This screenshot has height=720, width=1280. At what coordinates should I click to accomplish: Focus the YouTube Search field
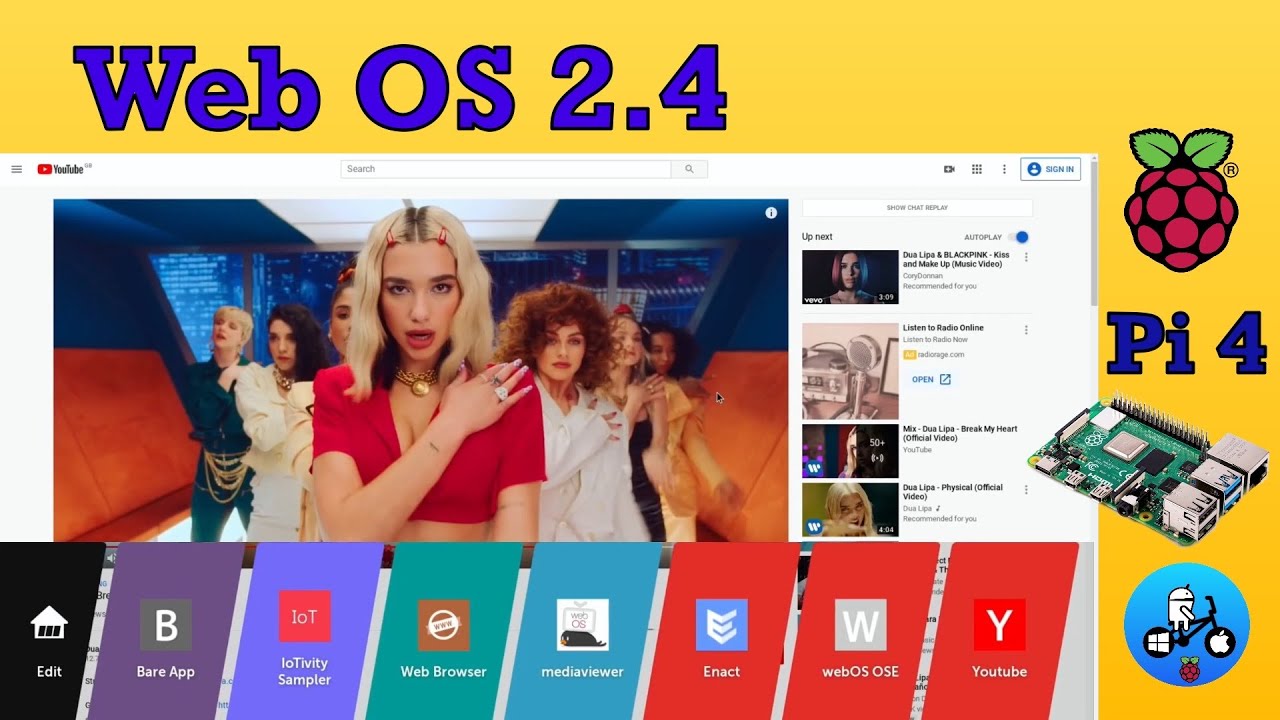[x=505, y=169]
